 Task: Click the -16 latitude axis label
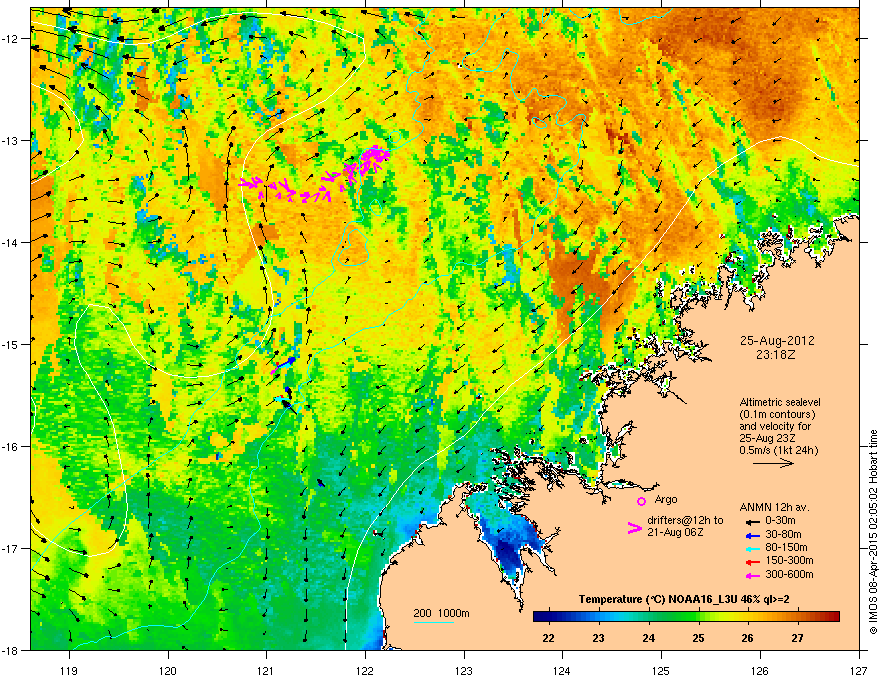pyautogui.click(x=12, y=447)
